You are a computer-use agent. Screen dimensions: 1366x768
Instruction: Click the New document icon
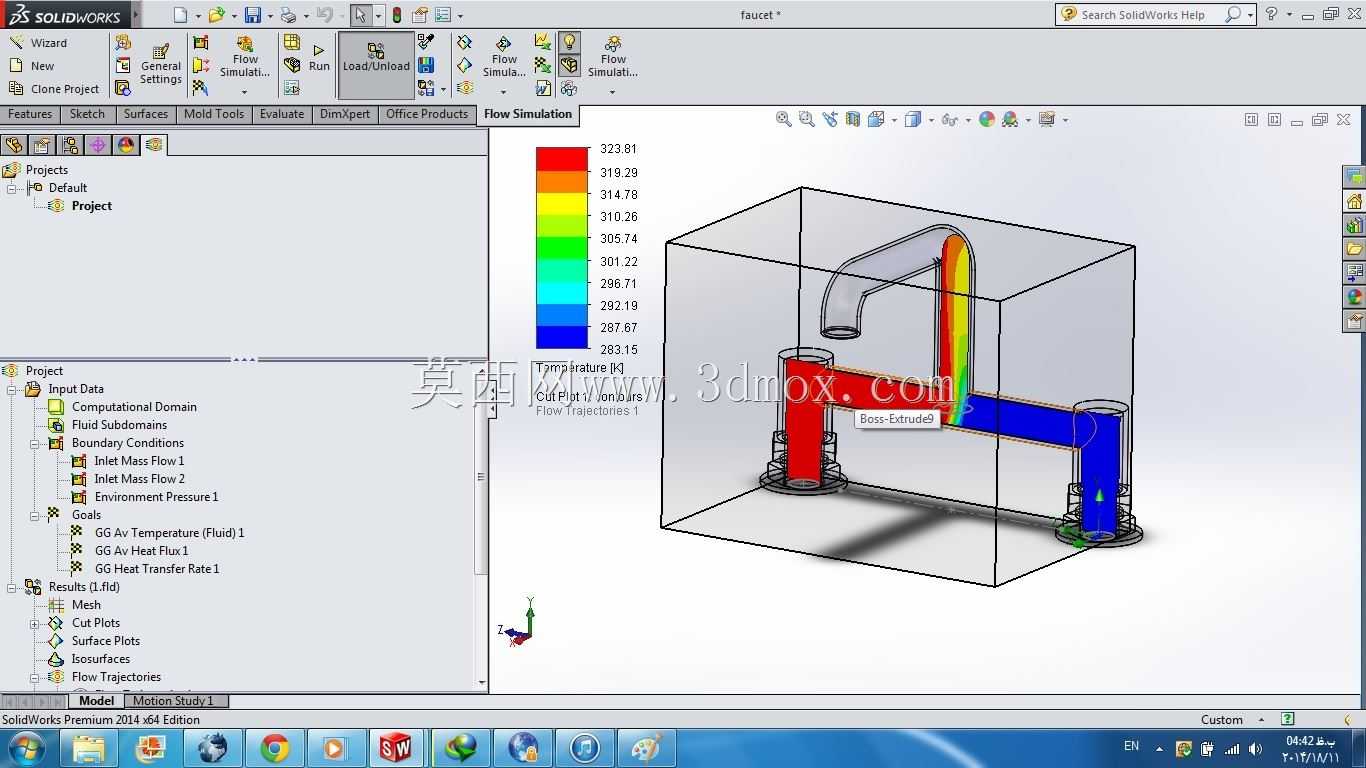[x=180, y=15]
